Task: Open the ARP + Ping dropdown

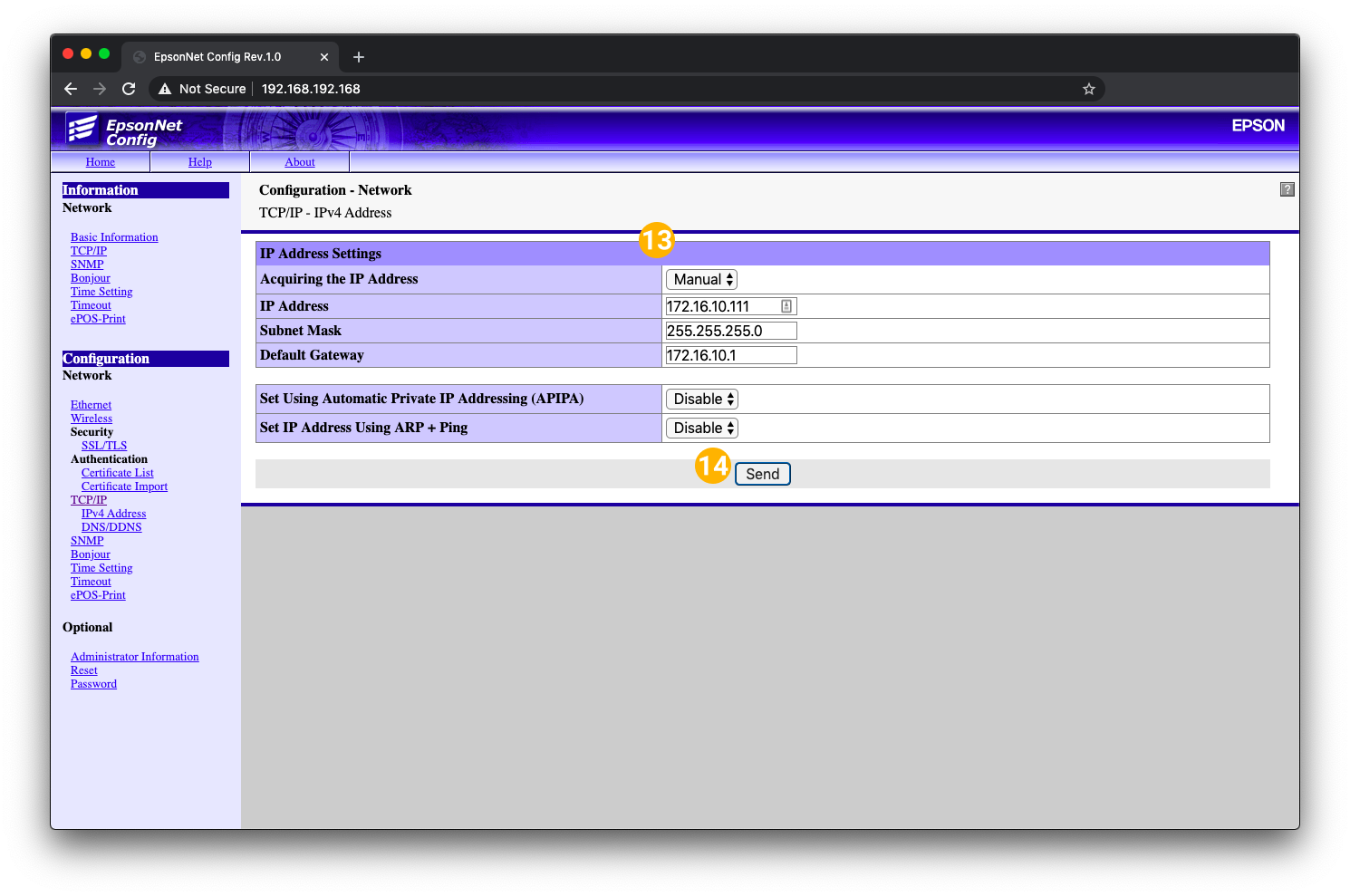Action: (702, 428)
